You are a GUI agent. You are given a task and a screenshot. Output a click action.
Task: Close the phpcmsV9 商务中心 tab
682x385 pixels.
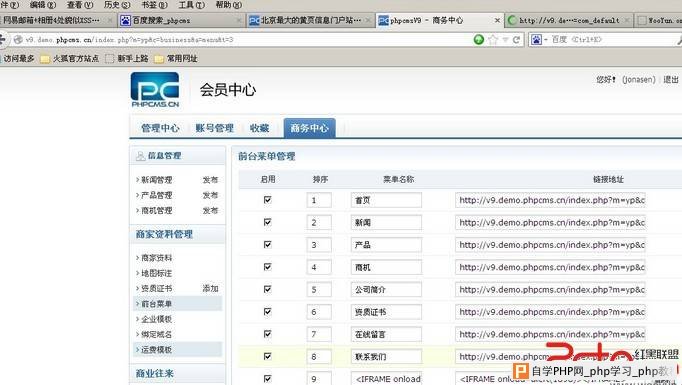[497, 20]
